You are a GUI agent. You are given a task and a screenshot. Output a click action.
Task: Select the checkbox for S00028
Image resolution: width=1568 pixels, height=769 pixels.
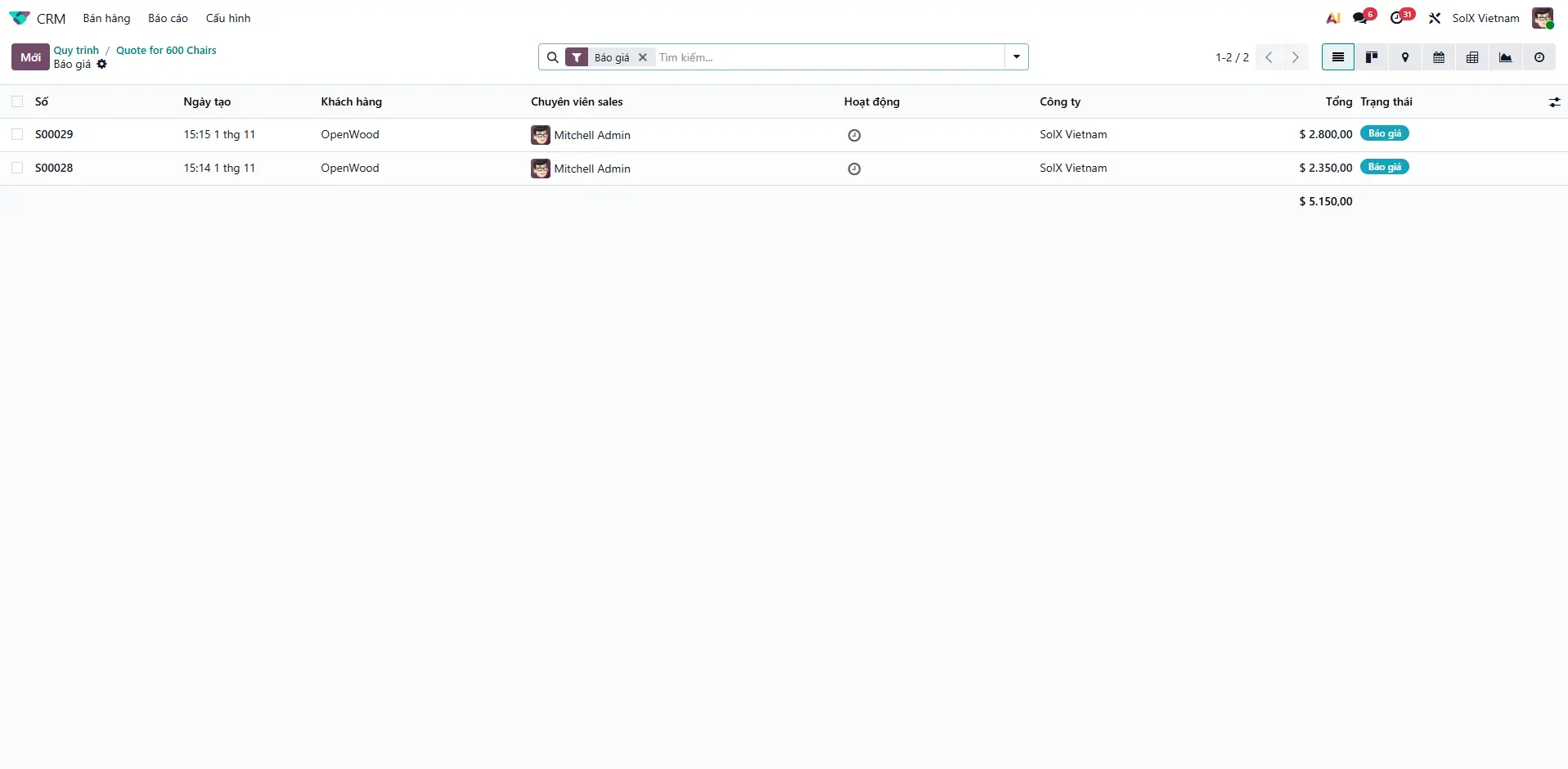click(x=17, y=168)
